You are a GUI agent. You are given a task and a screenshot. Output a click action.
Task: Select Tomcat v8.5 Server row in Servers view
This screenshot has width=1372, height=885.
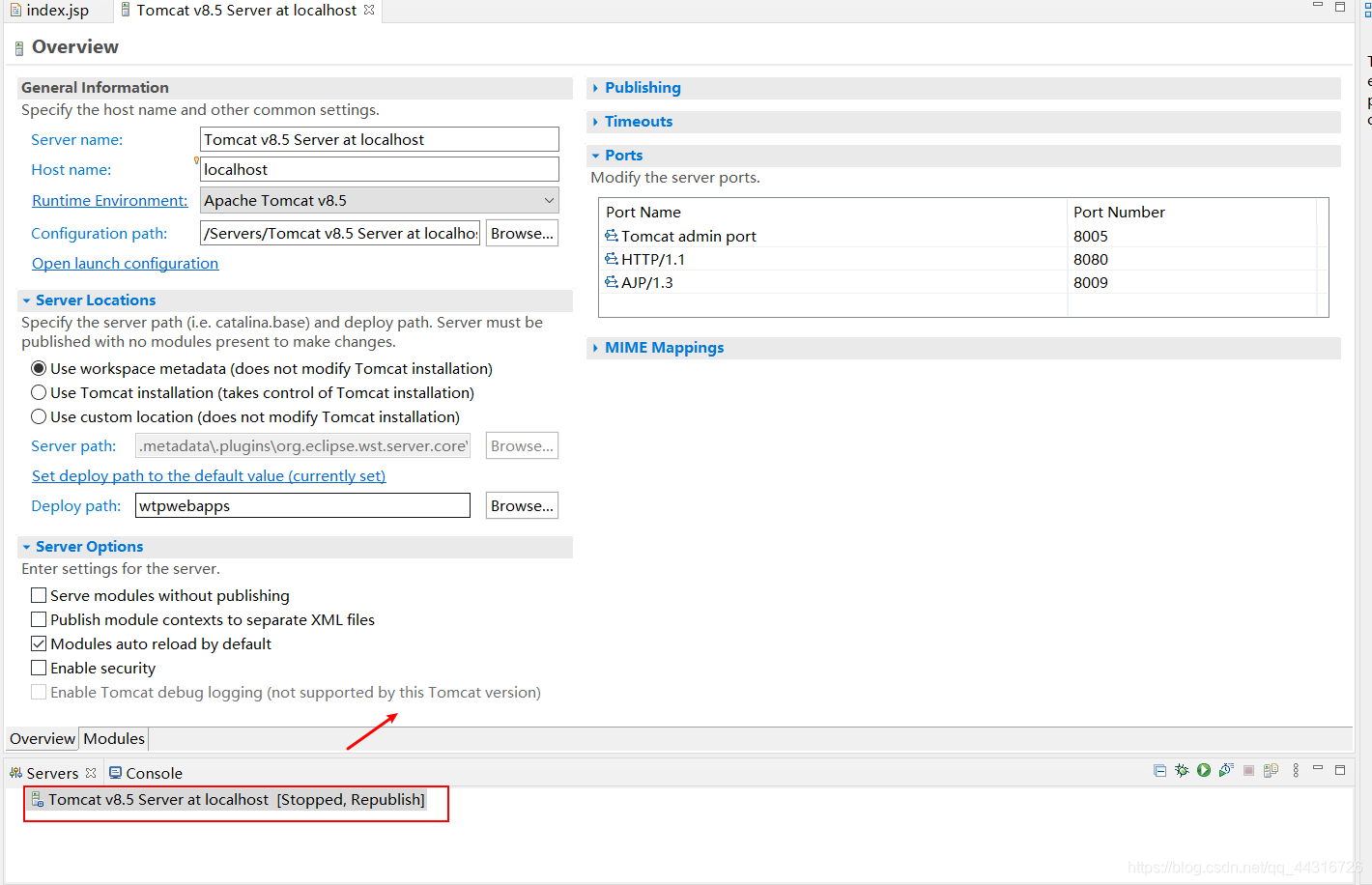(x=229, y=800)
